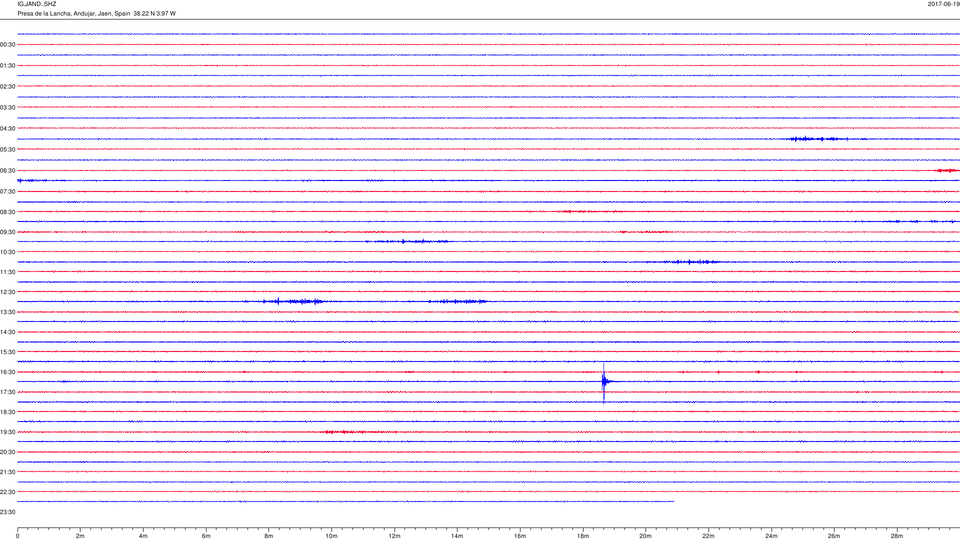The image size is (960, 540).
Task: Click the station code IG.JAND..SHZ title
Action: 37,4
